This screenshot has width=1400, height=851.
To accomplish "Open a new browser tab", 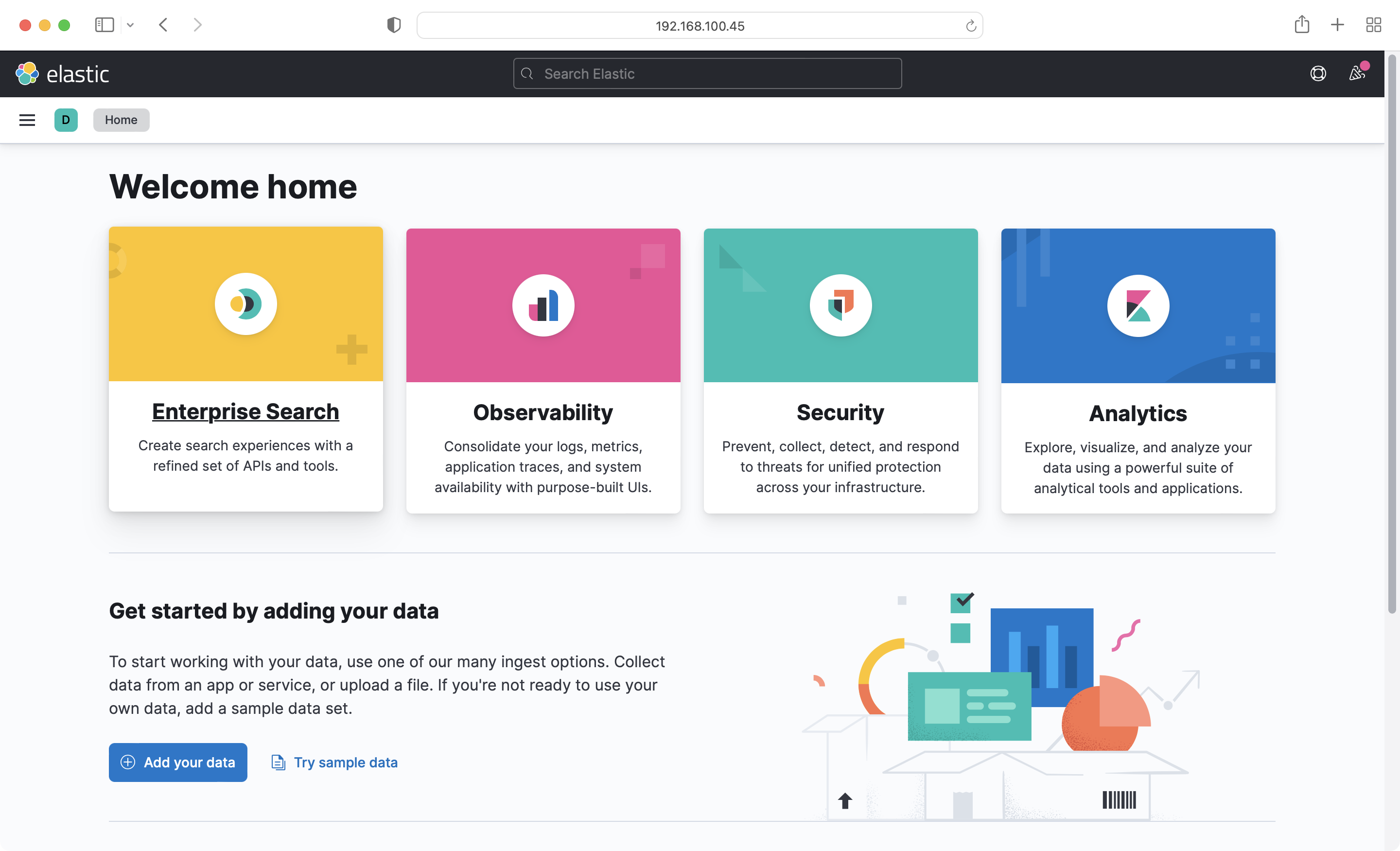I will [x=1337, y=24].
